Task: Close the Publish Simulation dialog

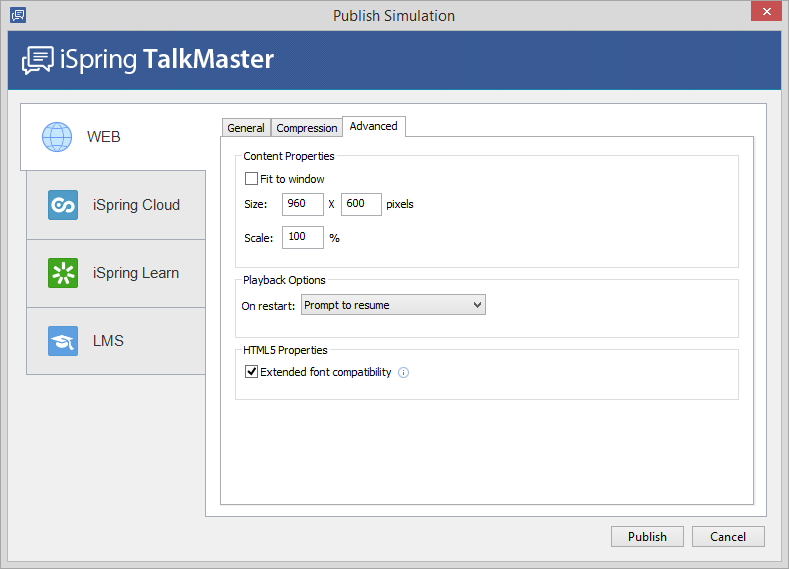Action: [x=764, y=13]
